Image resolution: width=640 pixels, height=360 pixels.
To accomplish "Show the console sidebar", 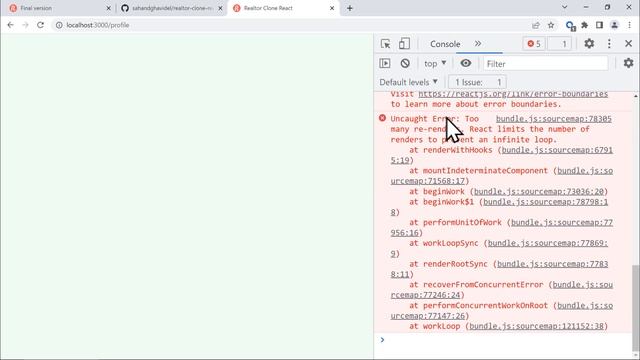I will (385, 63).
